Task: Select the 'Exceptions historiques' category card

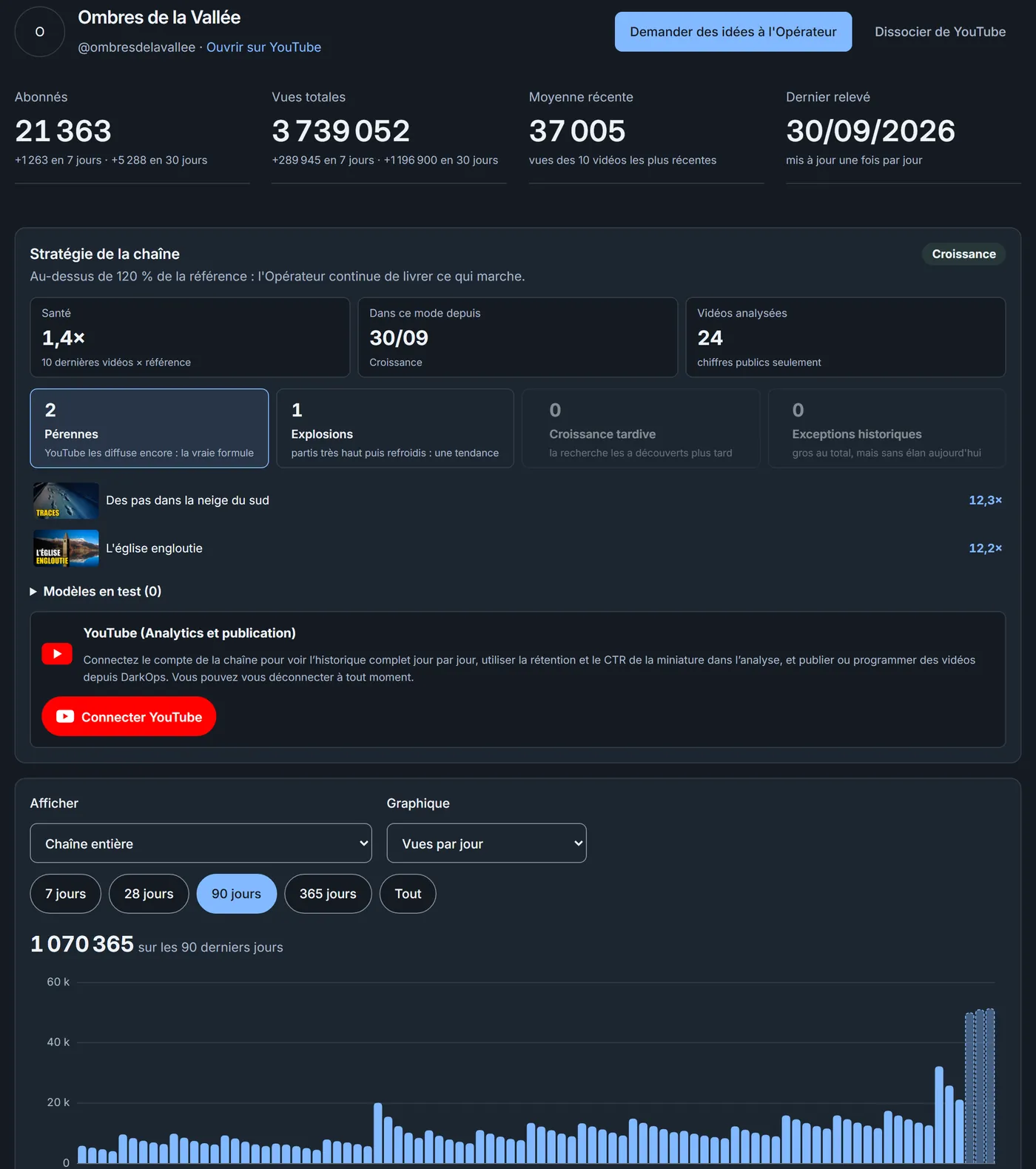Action: point(887,428)
